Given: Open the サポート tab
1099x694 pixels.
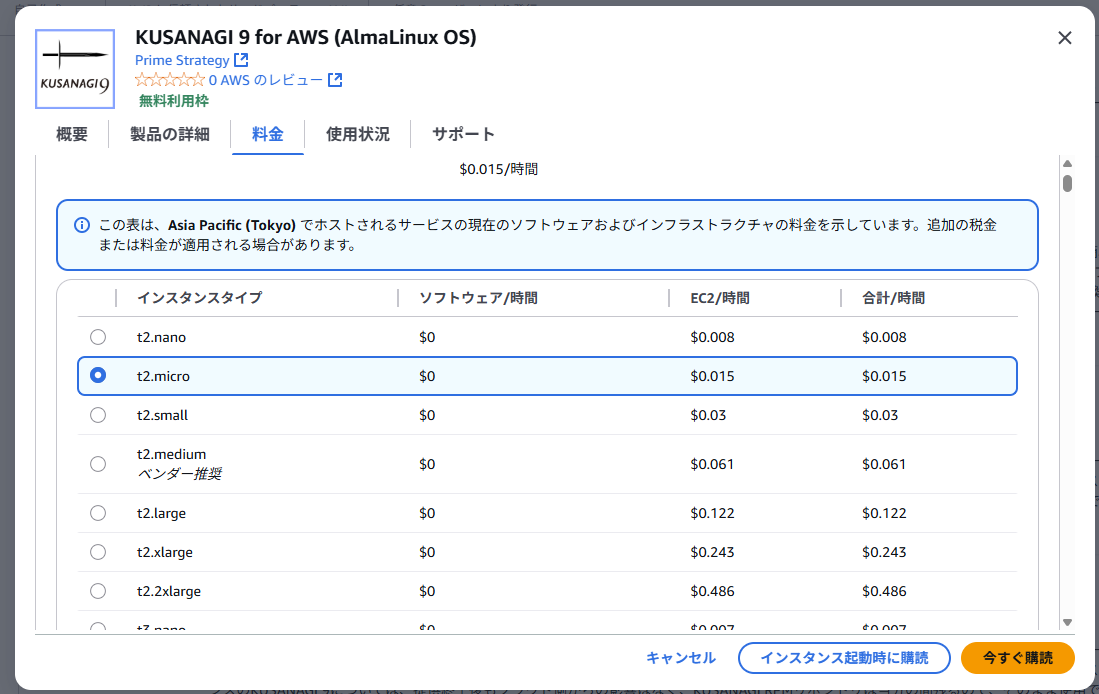Looking at the screenshot, I should coord(463,134).
